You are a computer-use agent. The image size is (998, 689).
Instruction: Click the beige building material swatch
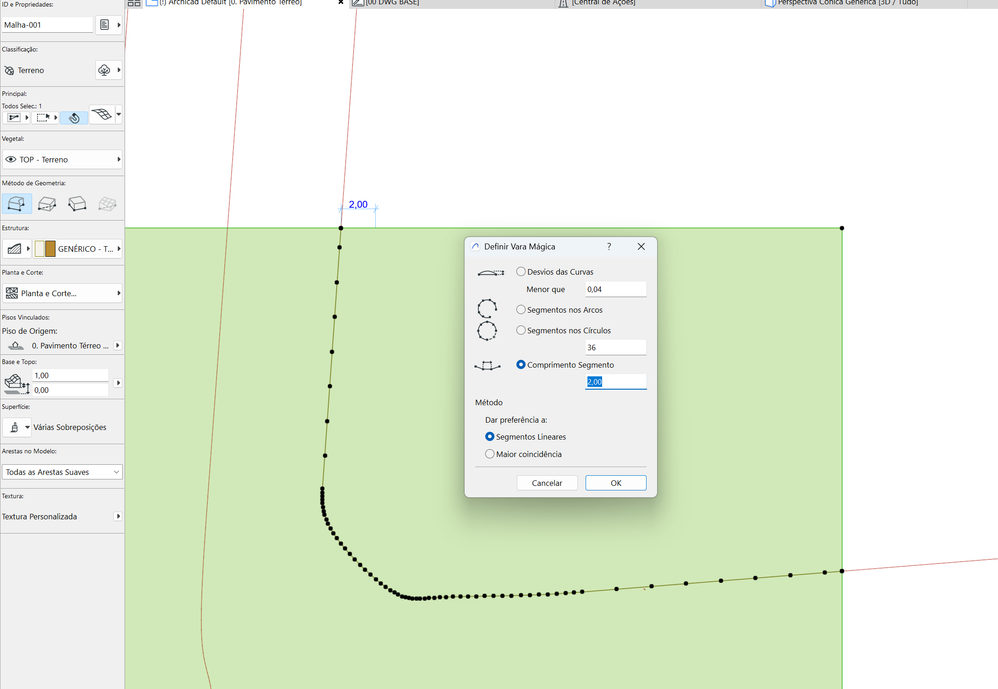coord(39,249)
